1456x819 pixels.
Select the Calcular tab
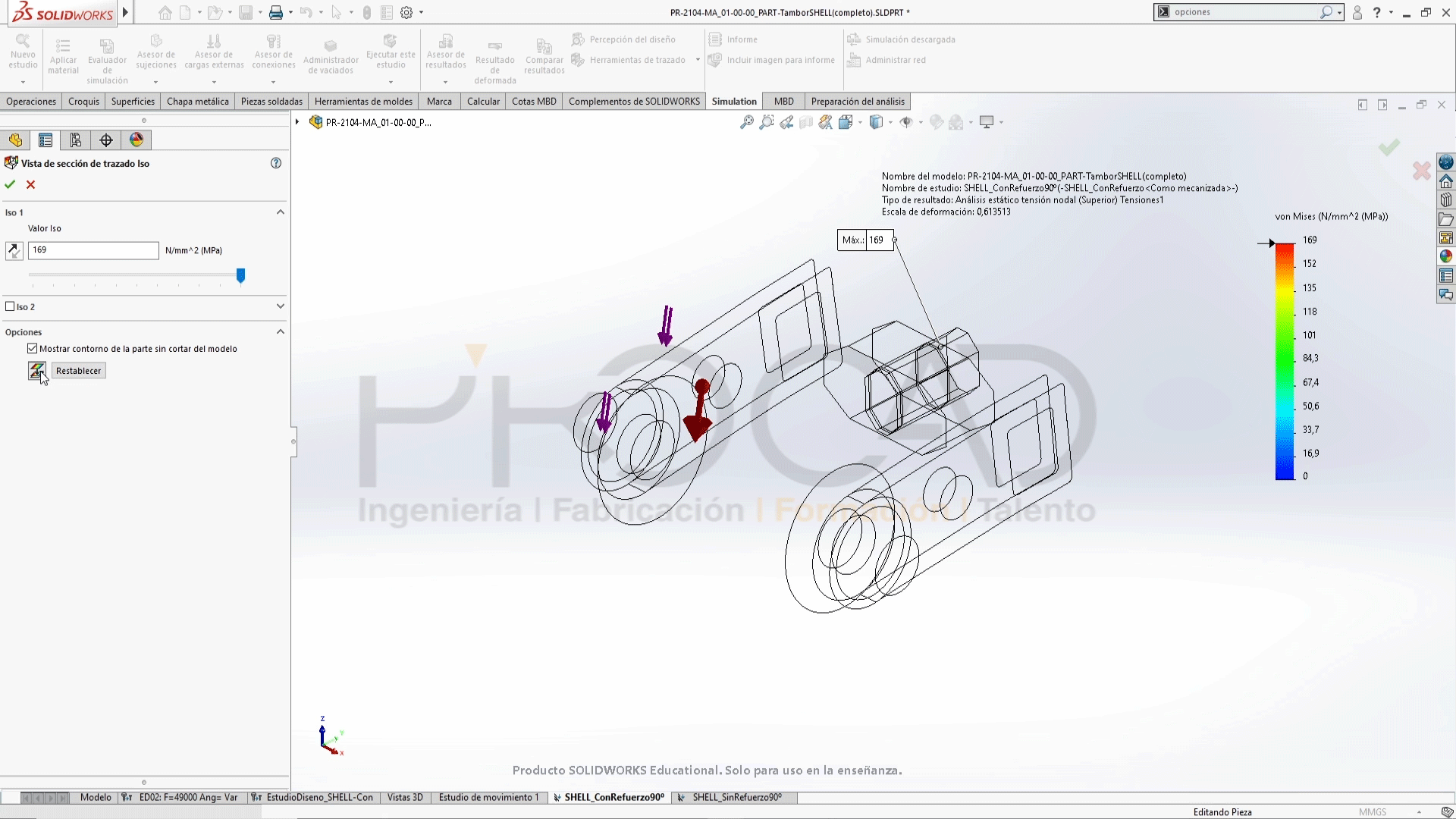(483, 102)
